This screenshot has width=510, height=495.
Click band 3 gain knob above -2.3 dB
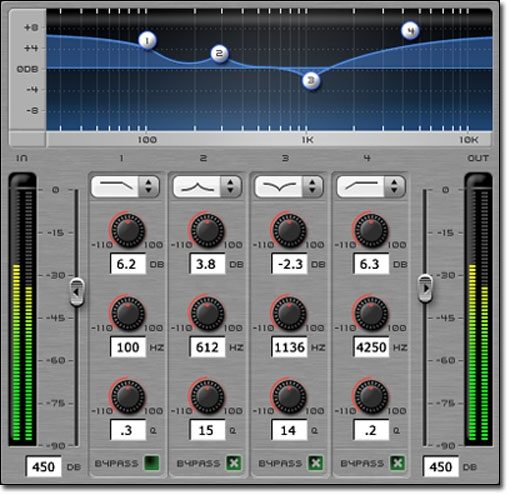[289, 230]
